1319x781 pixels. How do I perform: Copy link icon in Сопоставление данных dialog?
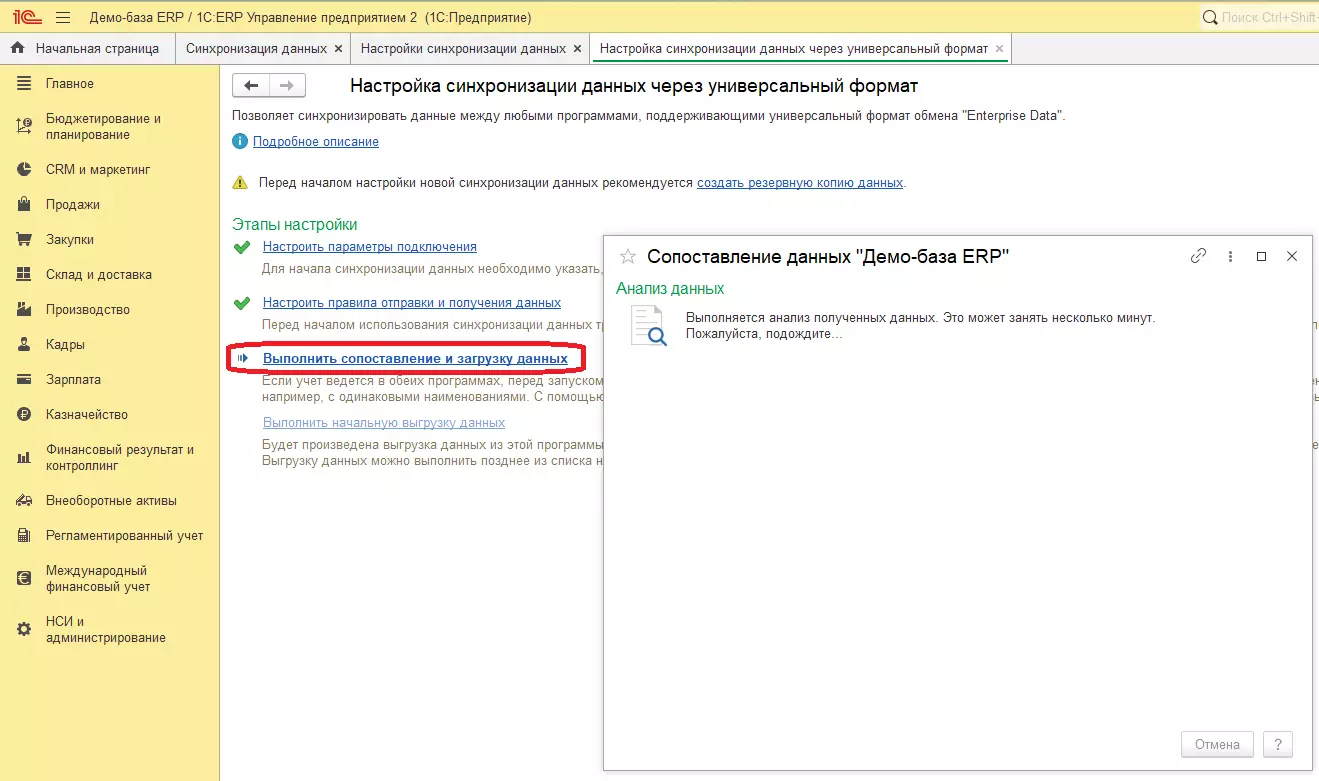[x=1198, y=256]
